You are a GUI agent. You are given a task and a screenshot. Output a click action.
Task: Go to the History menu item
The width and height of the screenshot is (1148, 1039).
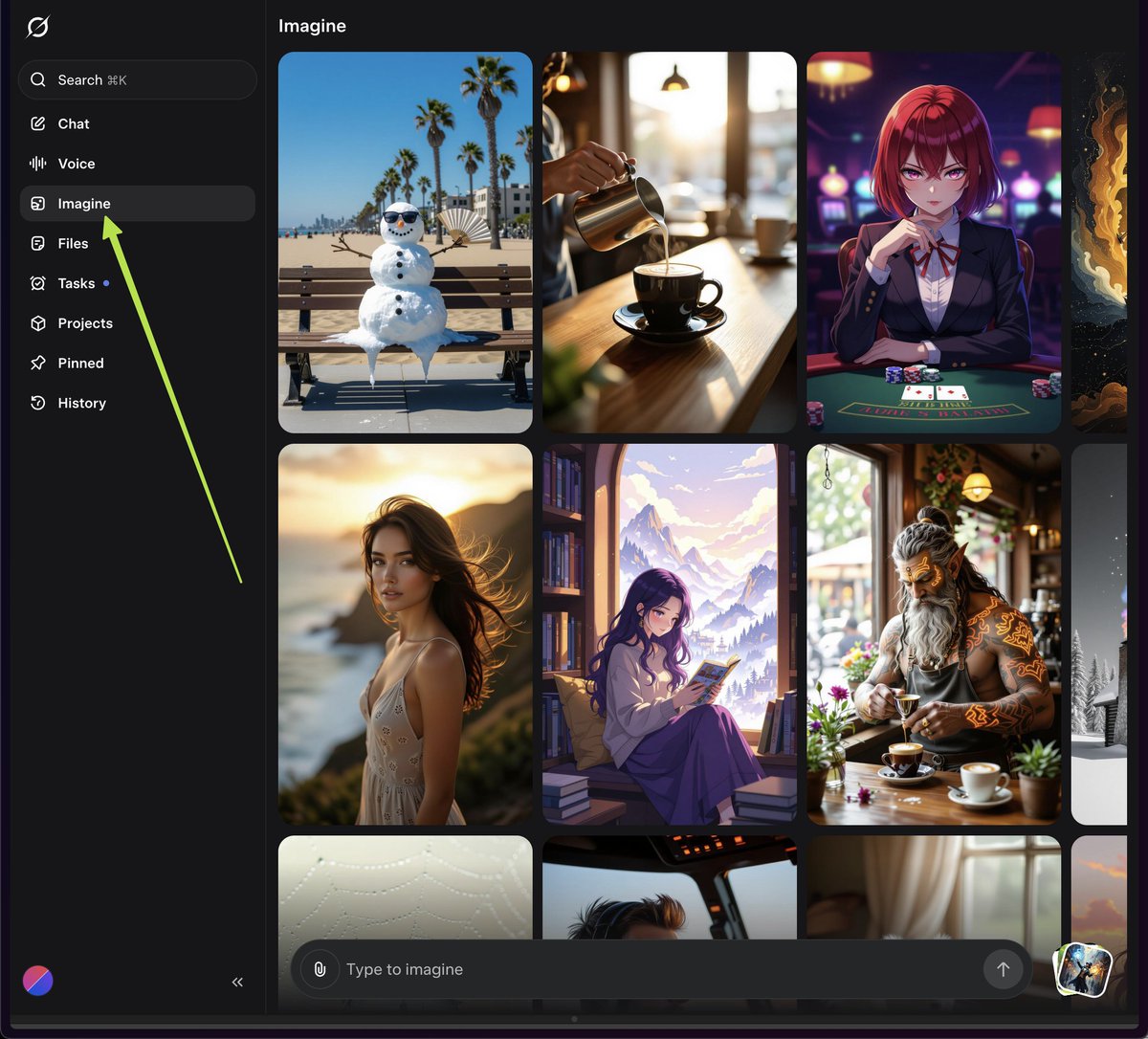click(x=81, y=403)
